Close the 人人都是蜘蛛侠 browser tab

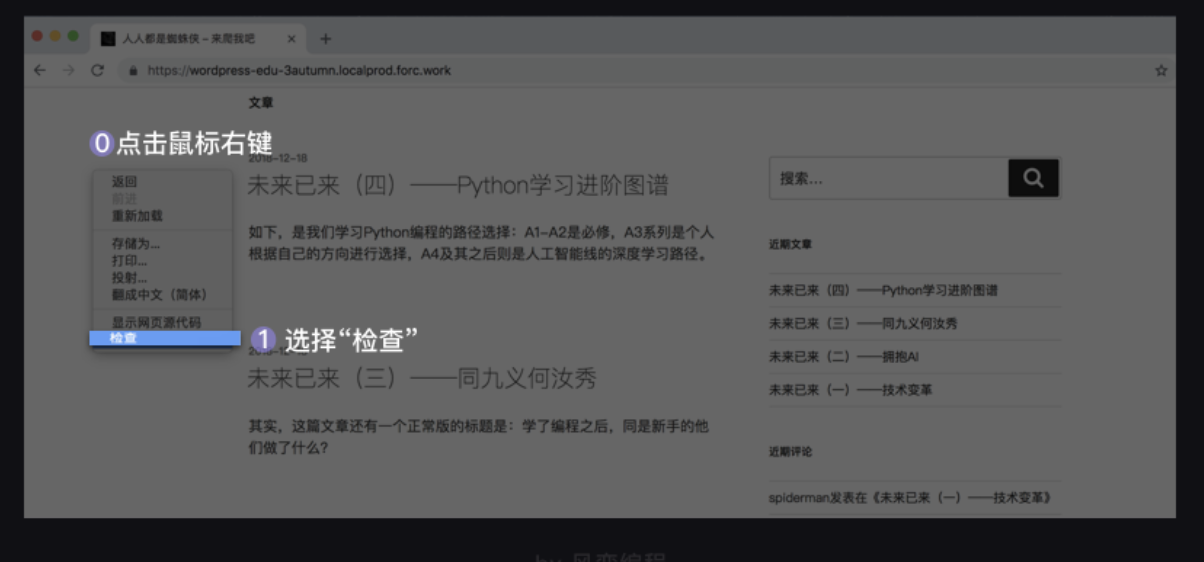tap(291, 39)
